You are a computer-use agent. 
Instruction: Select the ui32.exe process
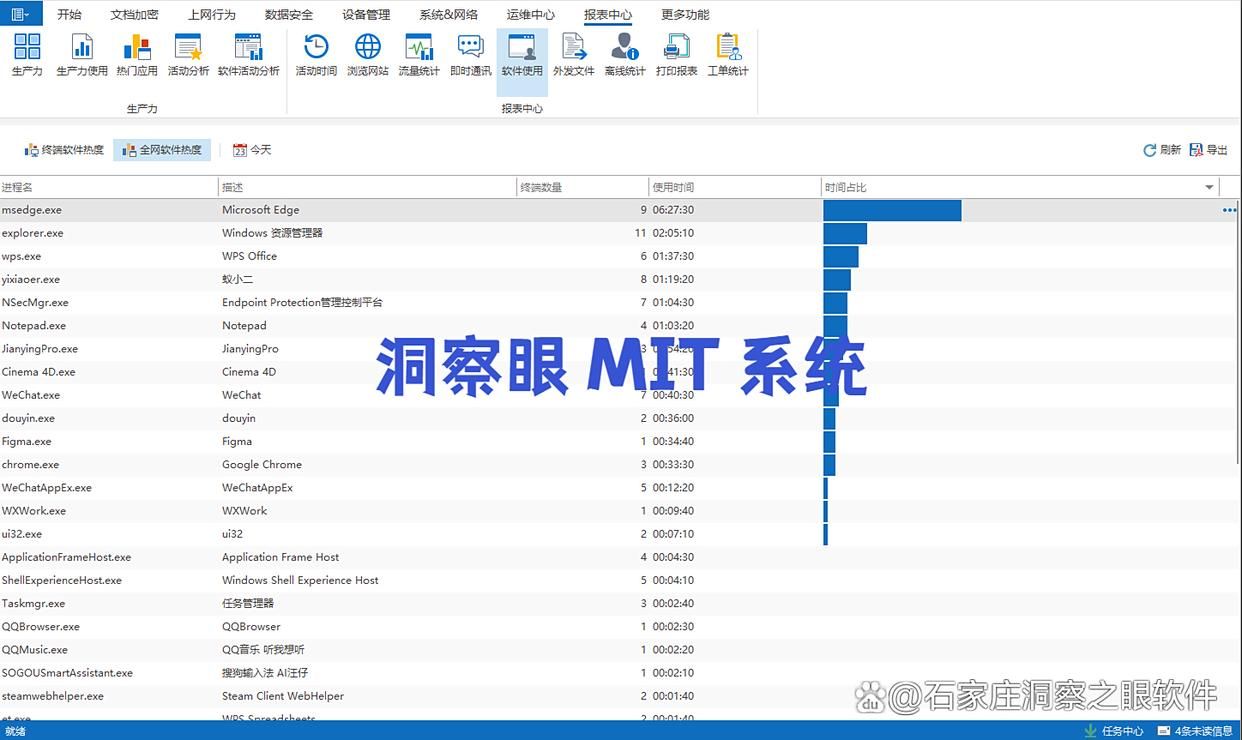22,534
